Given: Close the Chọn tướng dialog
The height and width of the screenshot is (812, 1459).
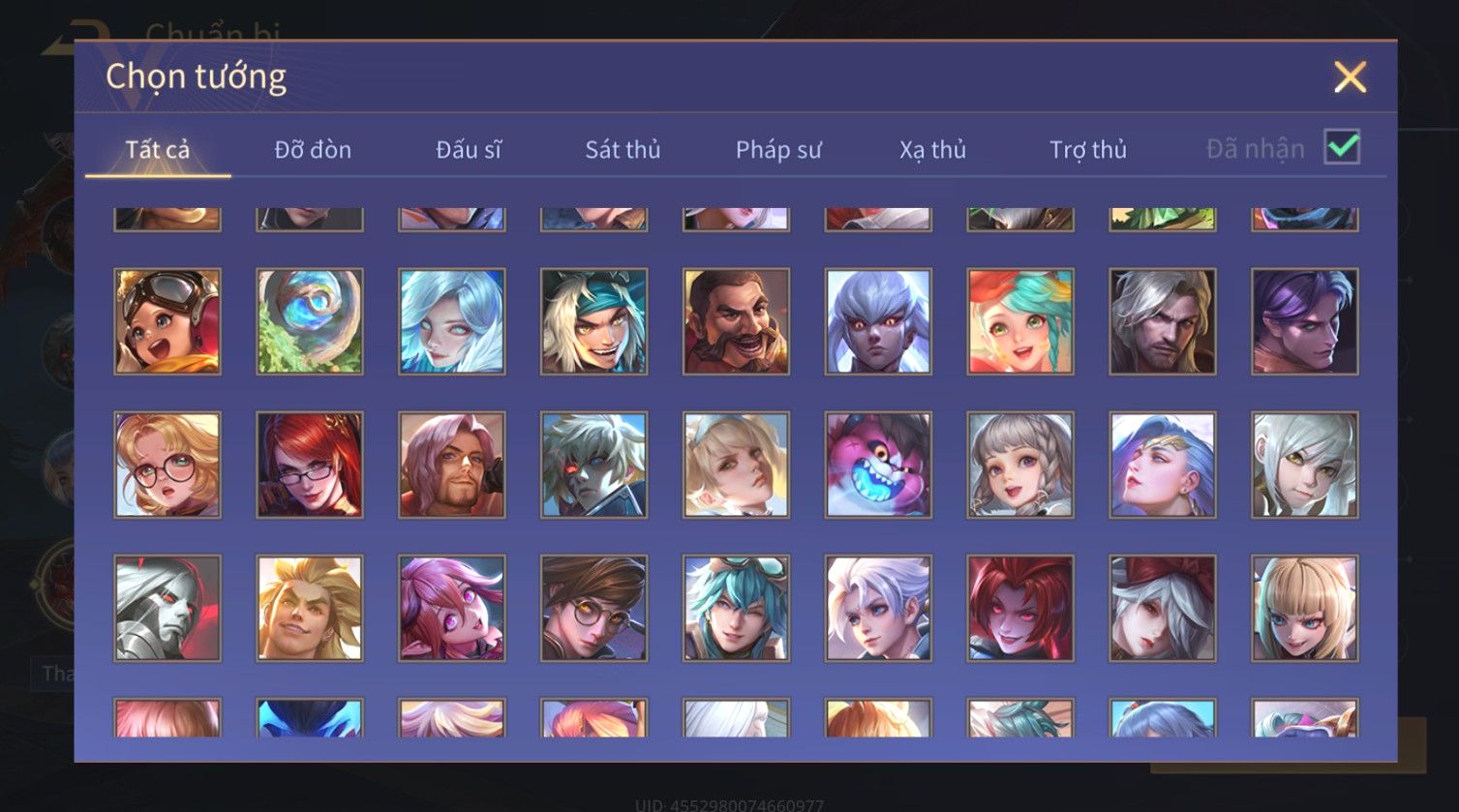Looking at the screenshot, I should pos(1350,76).
